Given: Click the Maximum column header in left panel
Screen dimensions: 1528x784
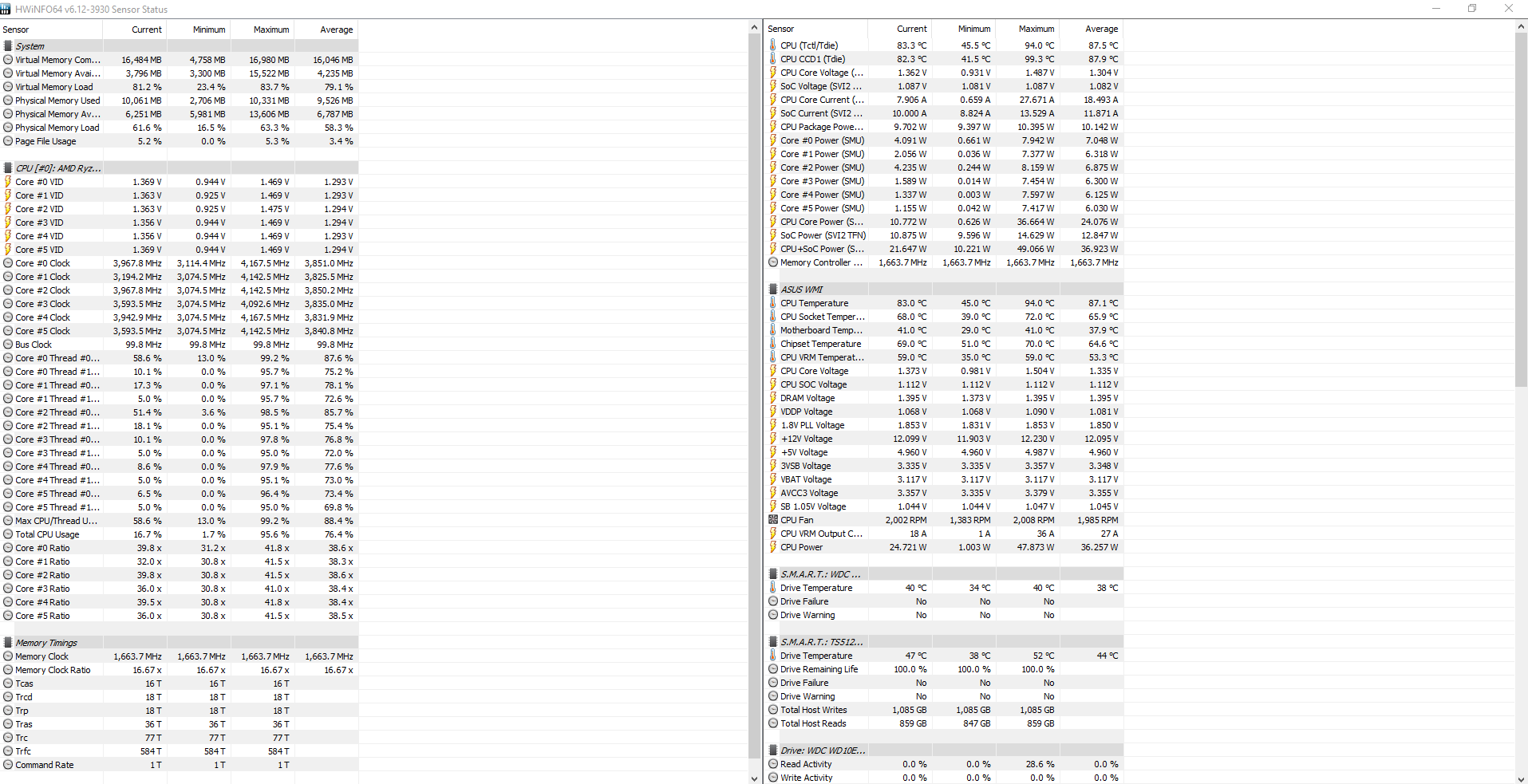Looking at the screenshot, I should [x=271, y=30].
